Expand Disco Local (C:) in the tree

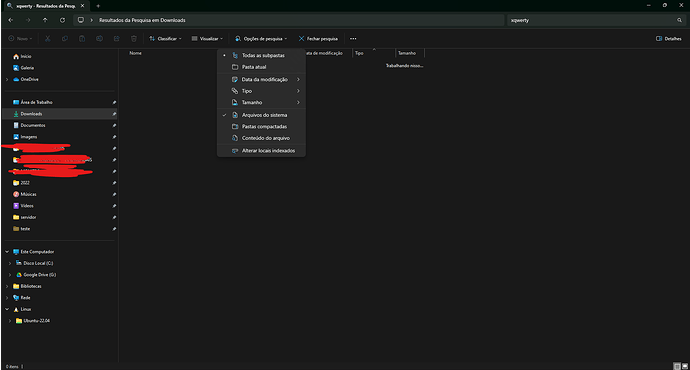[x=10, y=263]
